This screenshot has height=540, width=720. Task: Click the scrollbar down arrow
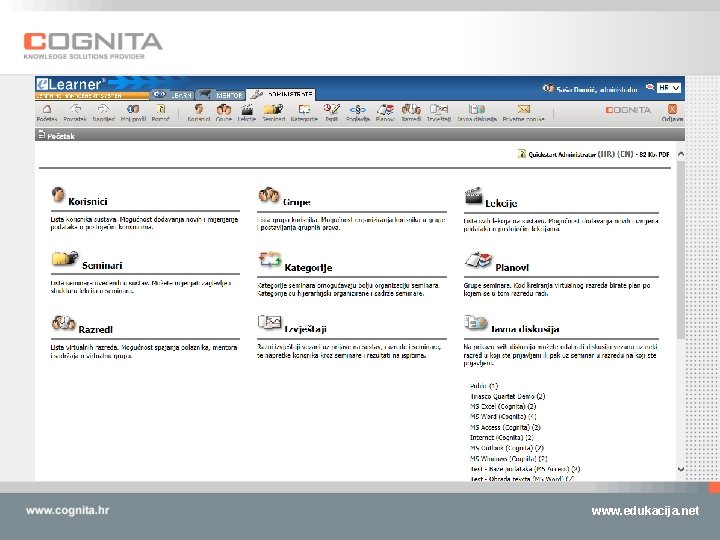[681, 469]
